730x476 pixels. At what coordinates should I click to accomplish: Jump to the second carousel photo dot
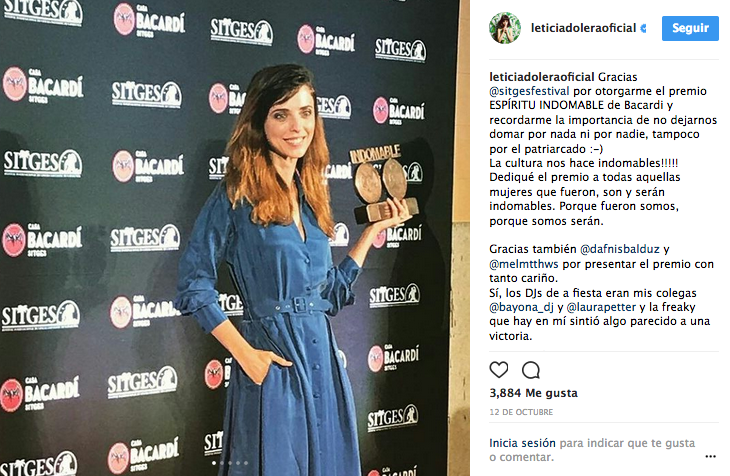(x=222, y=463)
